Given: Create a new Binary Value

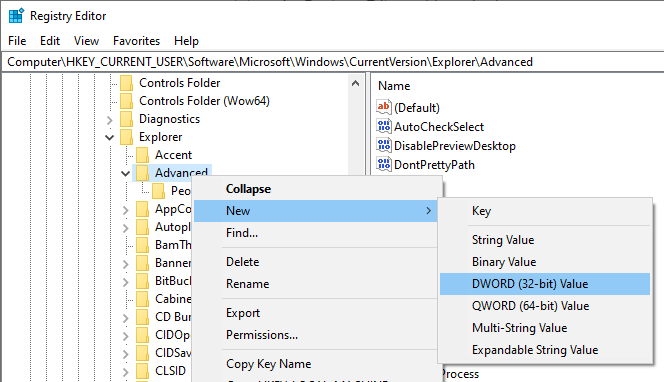Looking at the screenshot, I should point(545,262).
